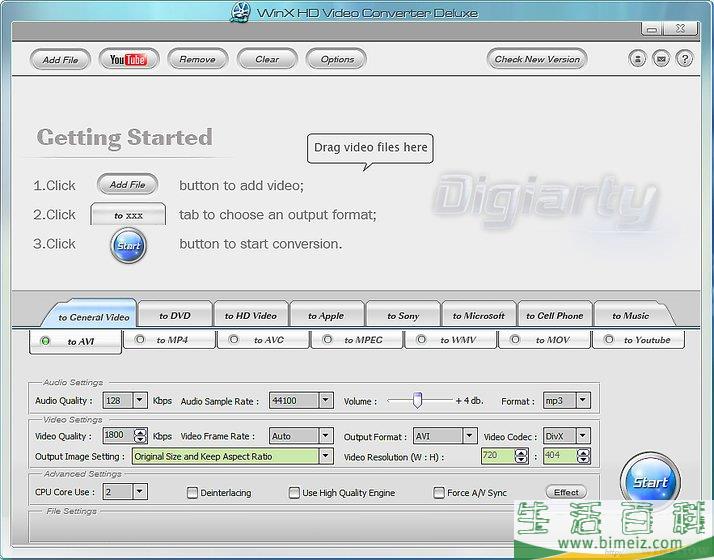Click the Volume slider handle

click(417, 400)
